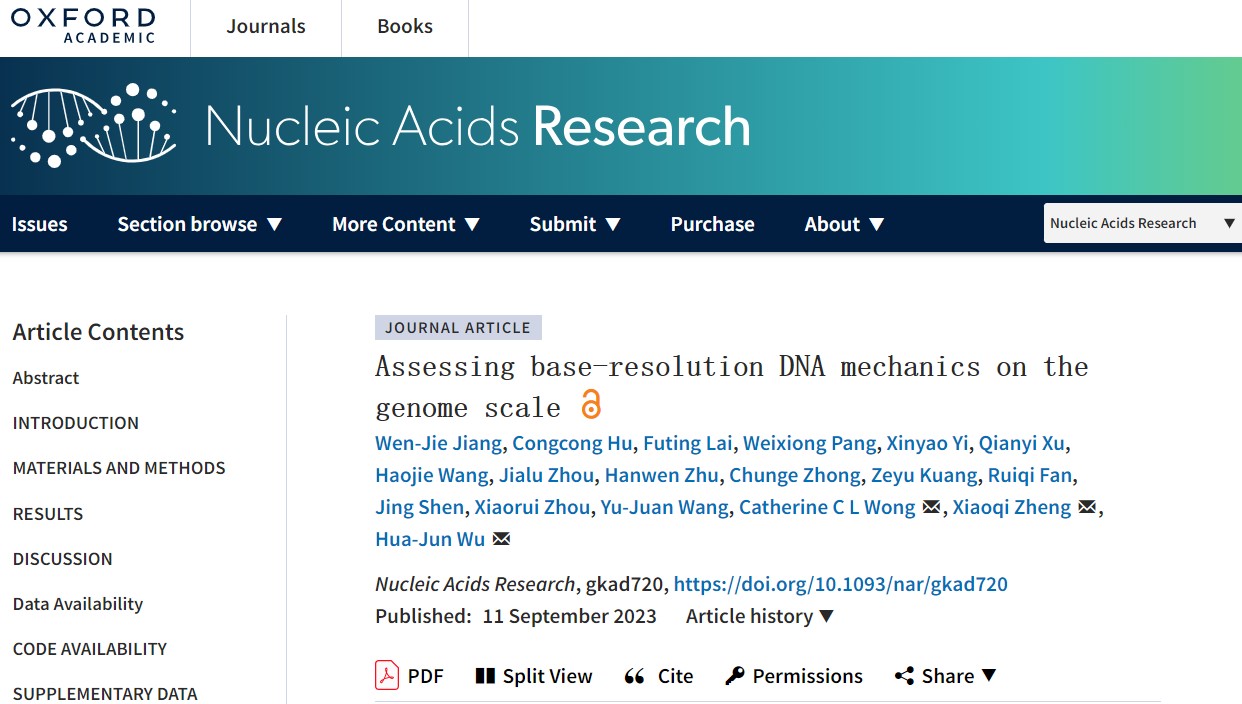Open Split View layout icon

[x=485, y=676]
